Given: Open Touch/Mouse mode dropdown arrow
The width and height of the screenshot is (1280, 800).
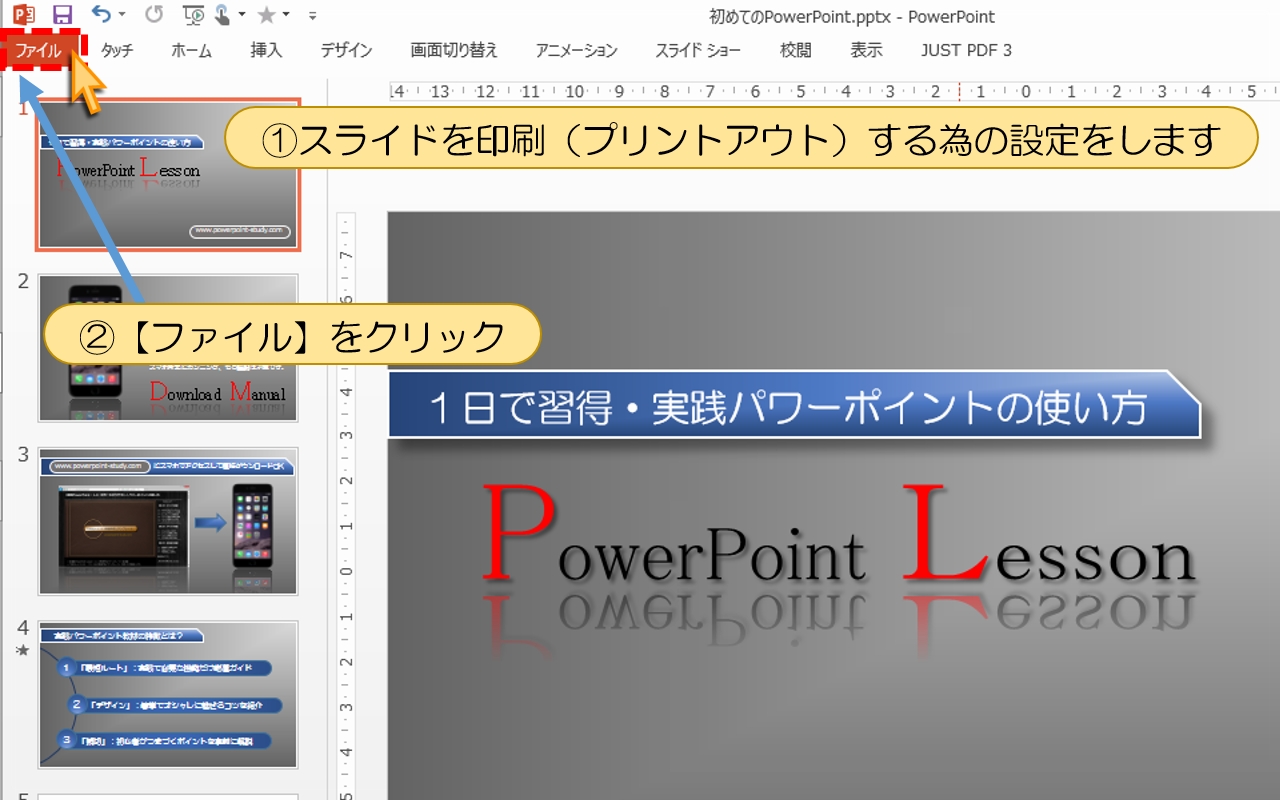Looking at the screenshot, I should (242, 15).
